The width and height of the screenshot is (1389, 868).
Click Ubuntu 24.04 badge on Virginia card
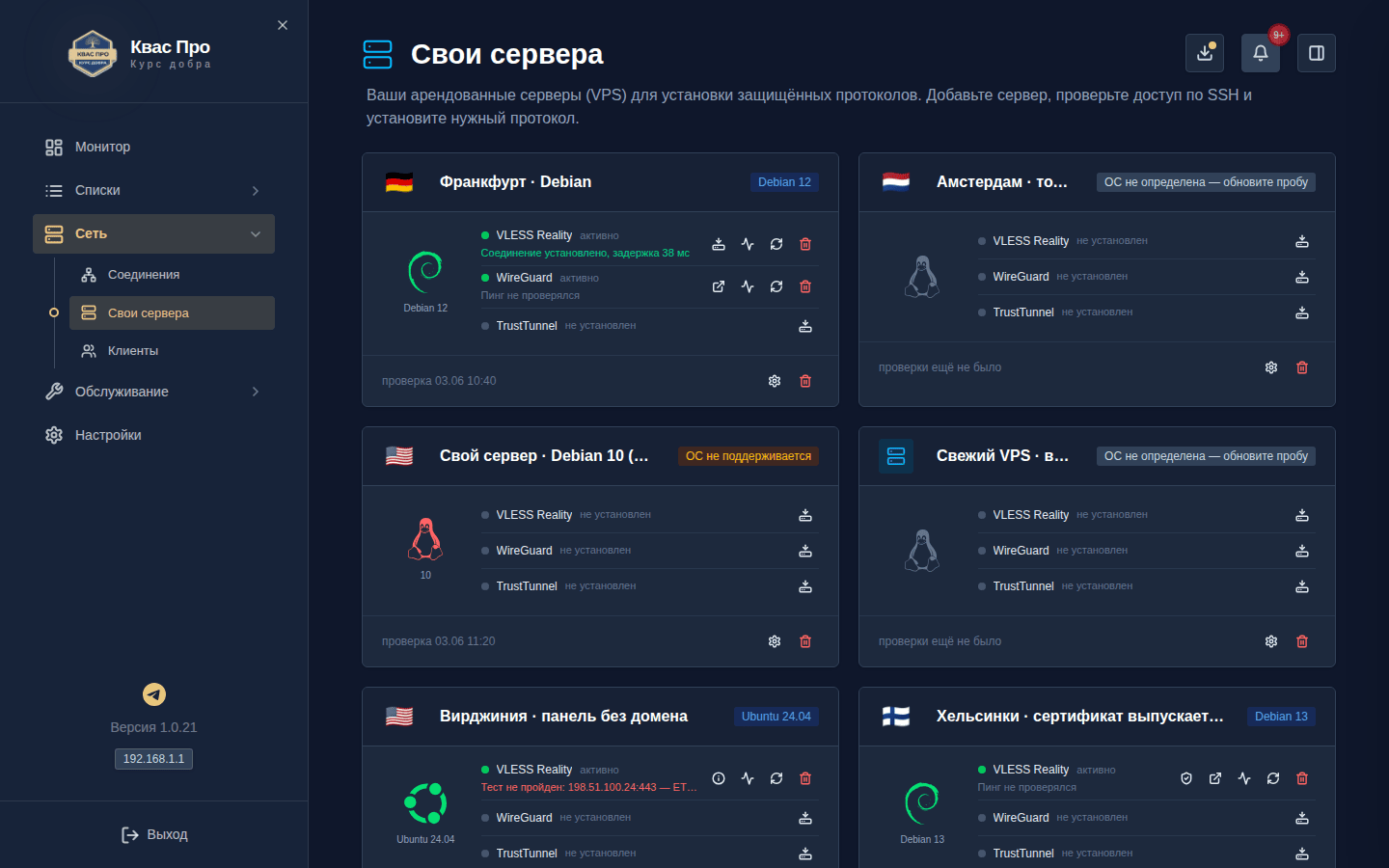click(x=776, y=717)
